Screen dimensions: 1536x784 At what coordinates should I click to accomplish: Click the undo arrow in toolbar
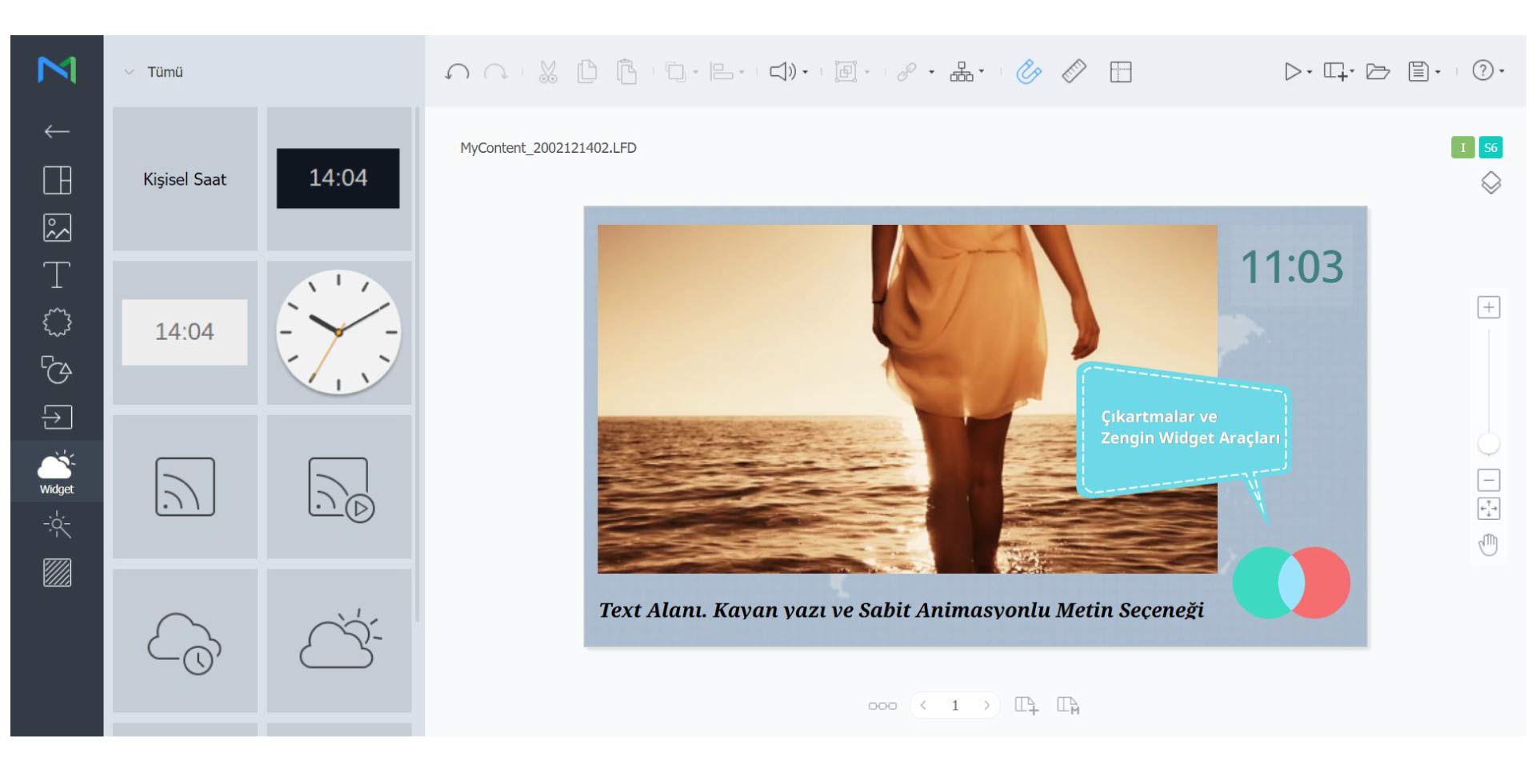coord(457,72)
